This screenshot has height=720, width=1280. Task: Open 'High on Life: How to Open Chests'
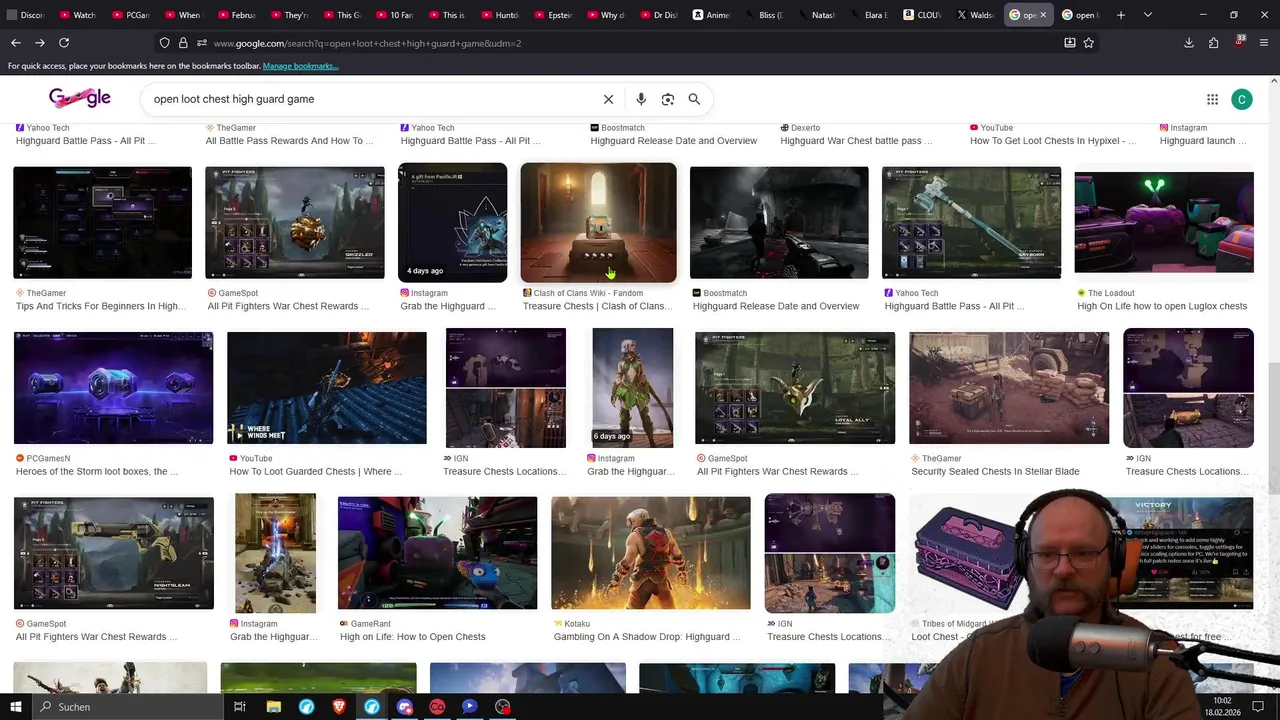coord(413,637)
